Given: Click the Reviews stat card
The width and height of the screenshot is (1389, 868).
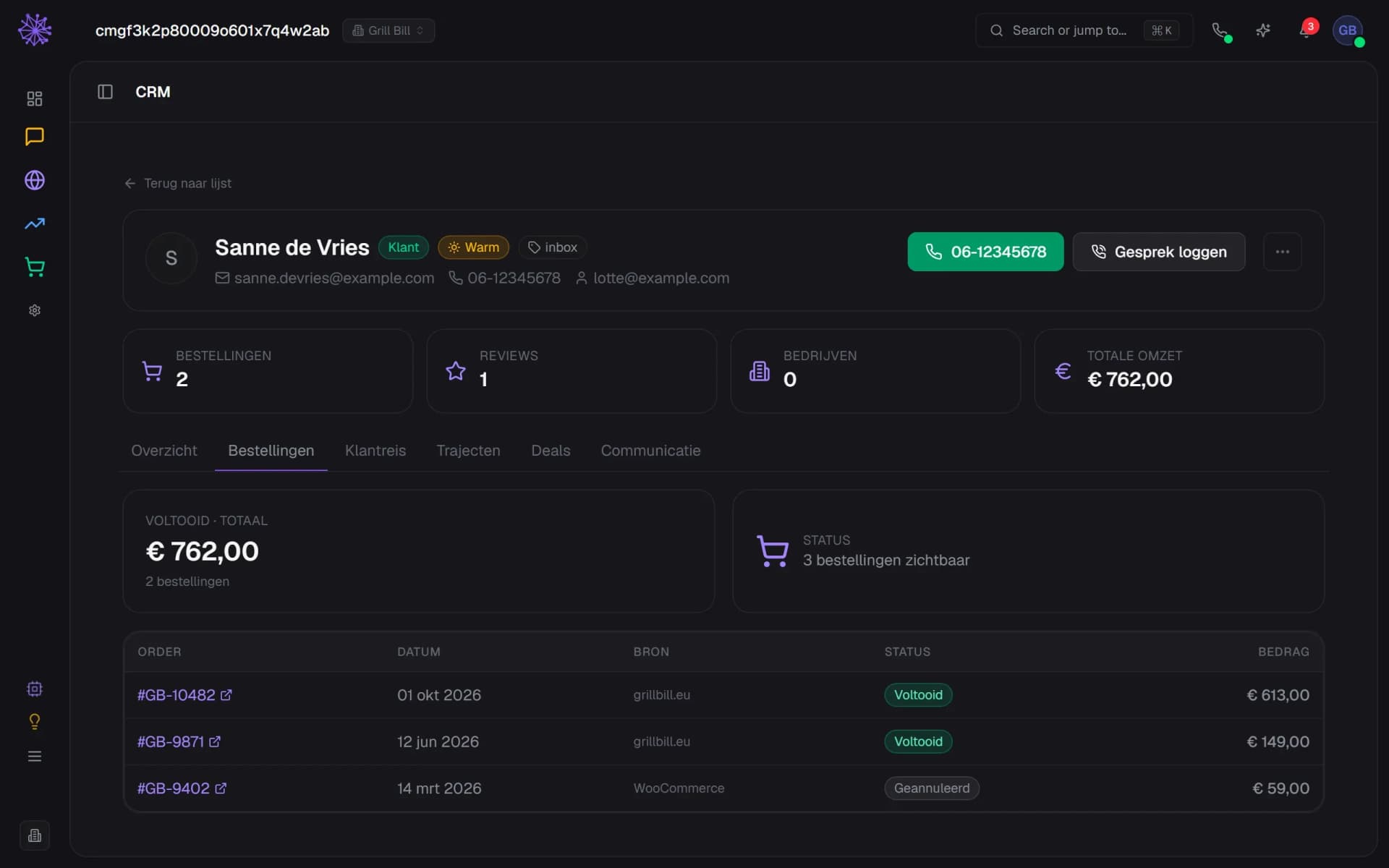Looking at the screenshot, I should [572, 371].
